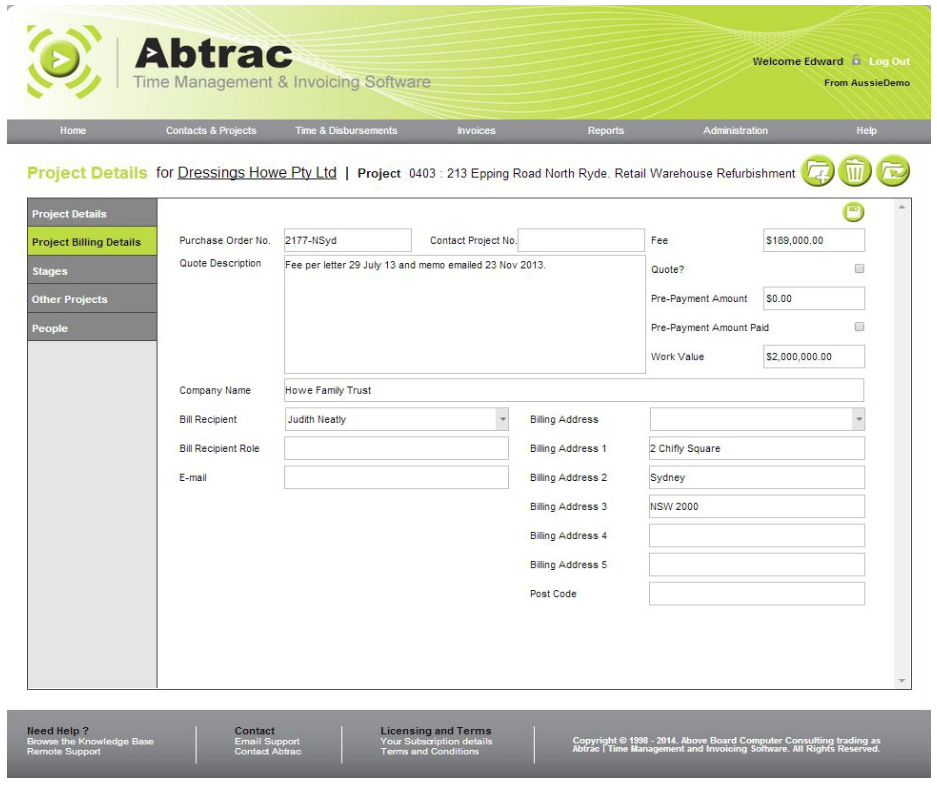The width and height of the screenshot is (937, 785).
Task: Switch to the Stages side tab
Action: 92,271
